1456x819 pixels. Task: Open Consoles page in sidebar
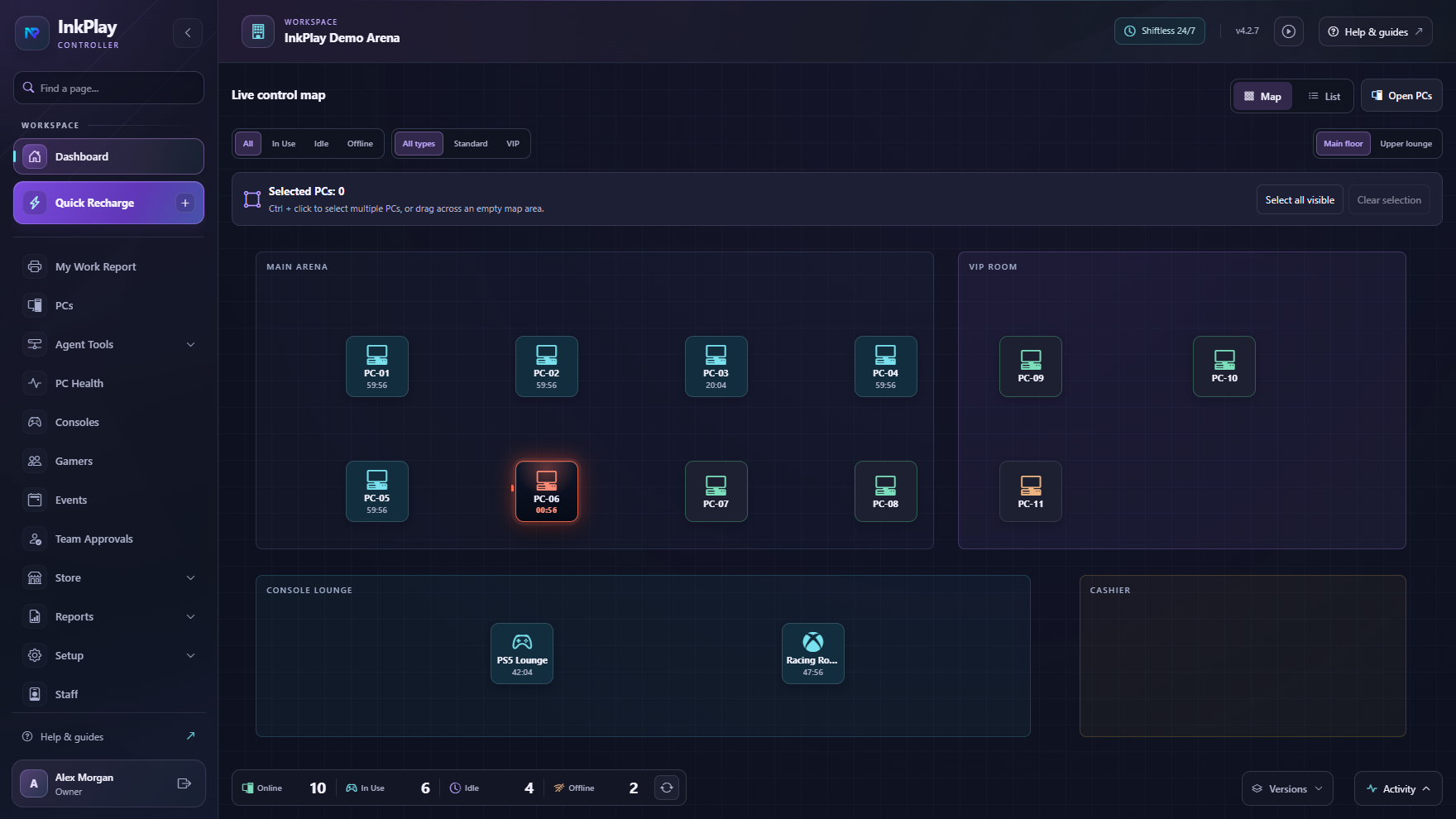(108, 422)
